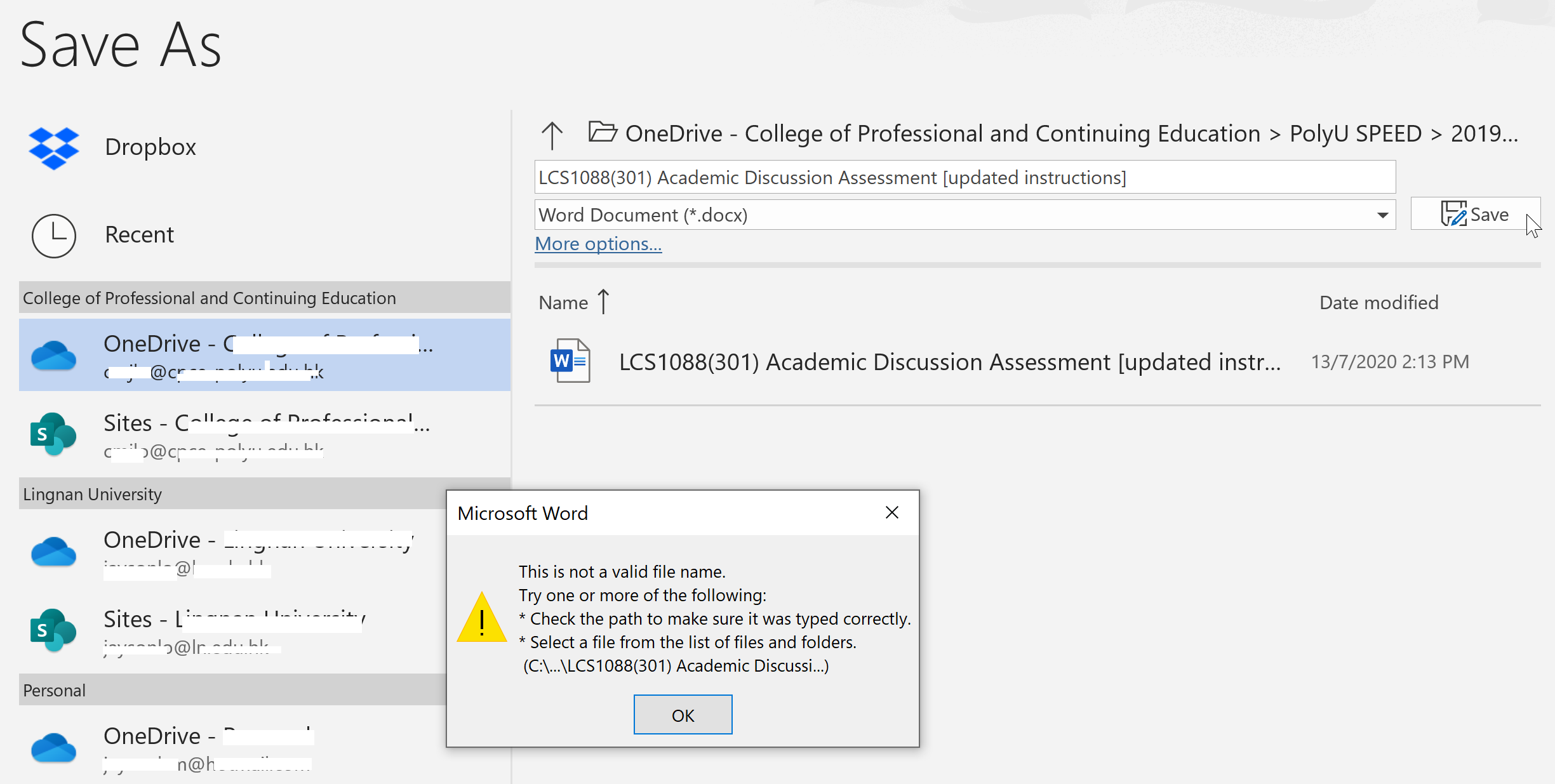Click the 13/7/2020 2:13 PM date cell

pyautogui.click(x=1390, y=362)
